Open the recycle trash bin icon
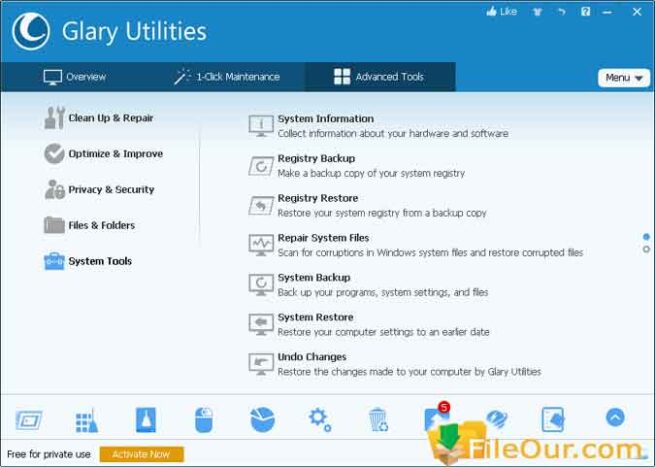Viewport: 655px width, 467px height. pos(378,420)
